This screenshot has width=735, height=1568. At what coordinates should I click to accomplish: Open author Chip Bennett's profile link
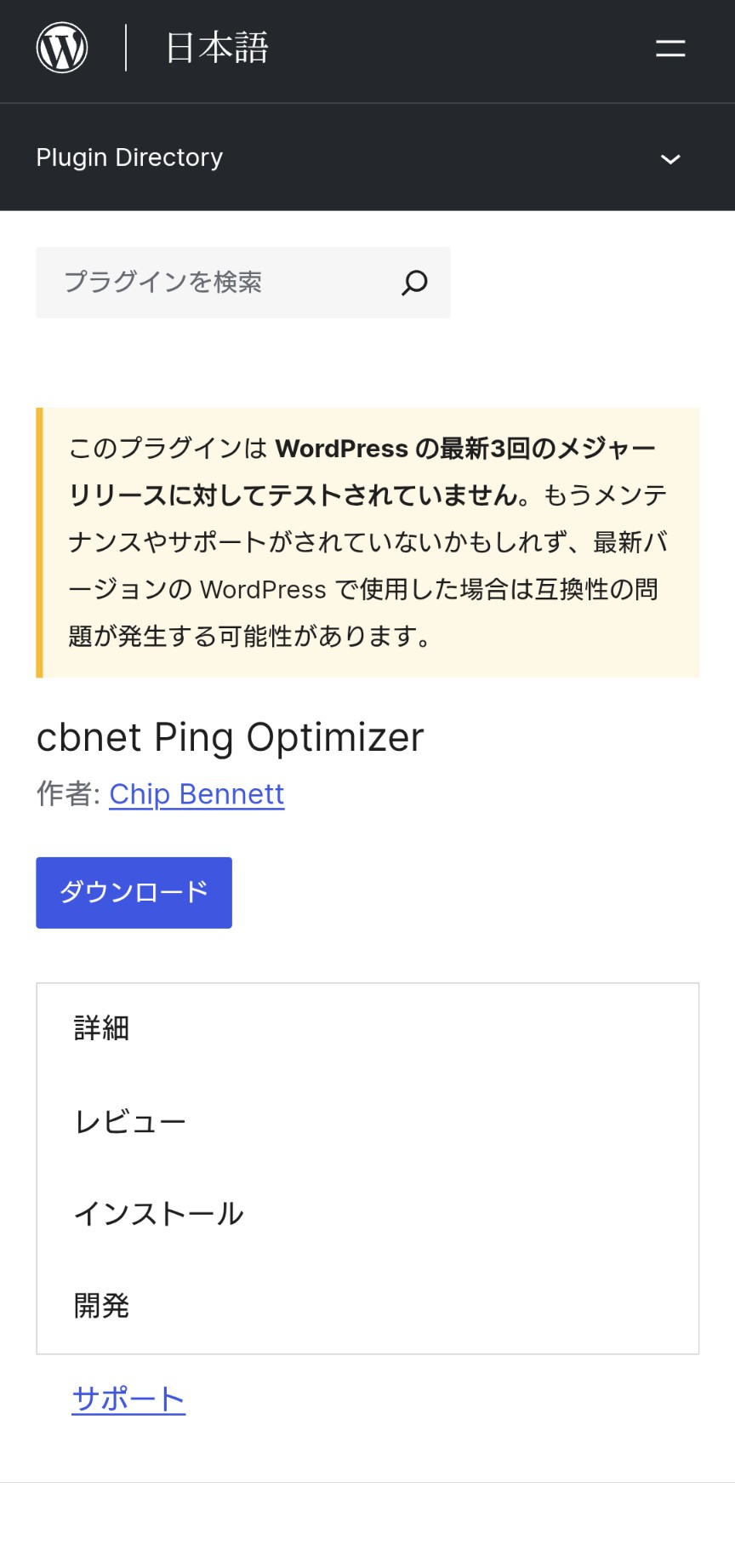(197, 793)
